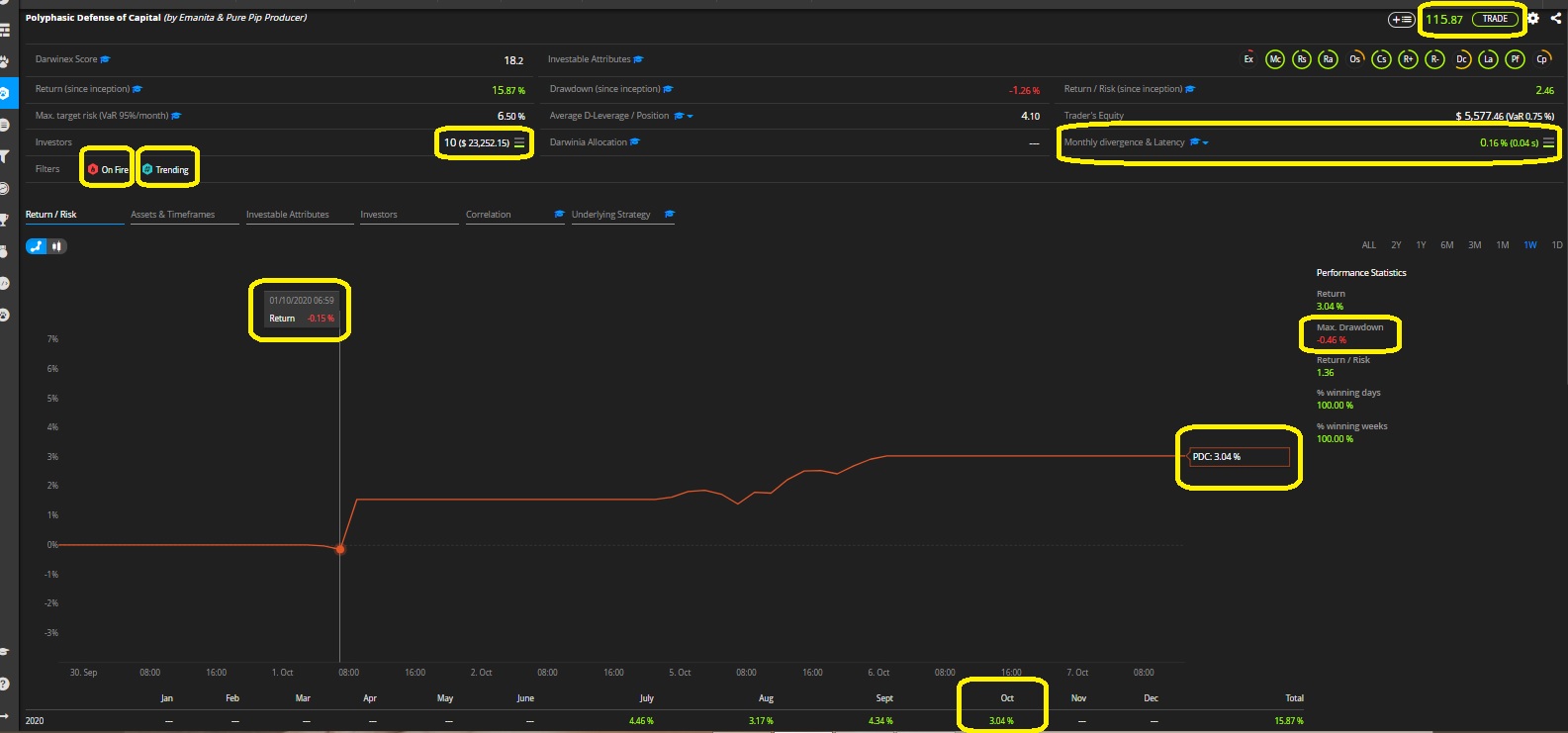Expand Monthly divergence & Latency dropdown arrow
This screenshot has width=1568, height=733.
1205,143
